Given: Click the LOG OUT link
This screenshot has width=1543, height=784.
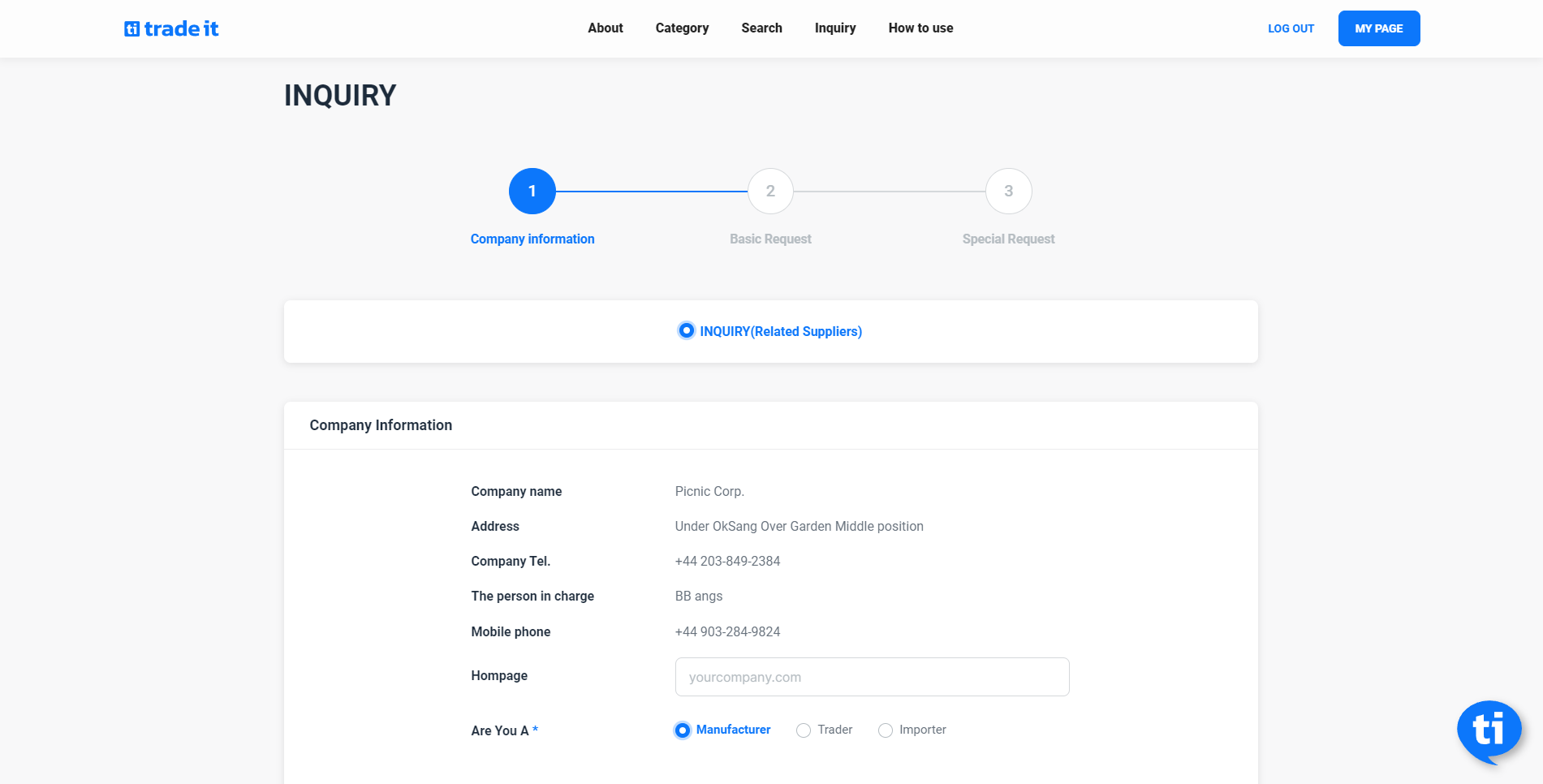Looking at the screenshot, I should click(x=1291, y=28).
